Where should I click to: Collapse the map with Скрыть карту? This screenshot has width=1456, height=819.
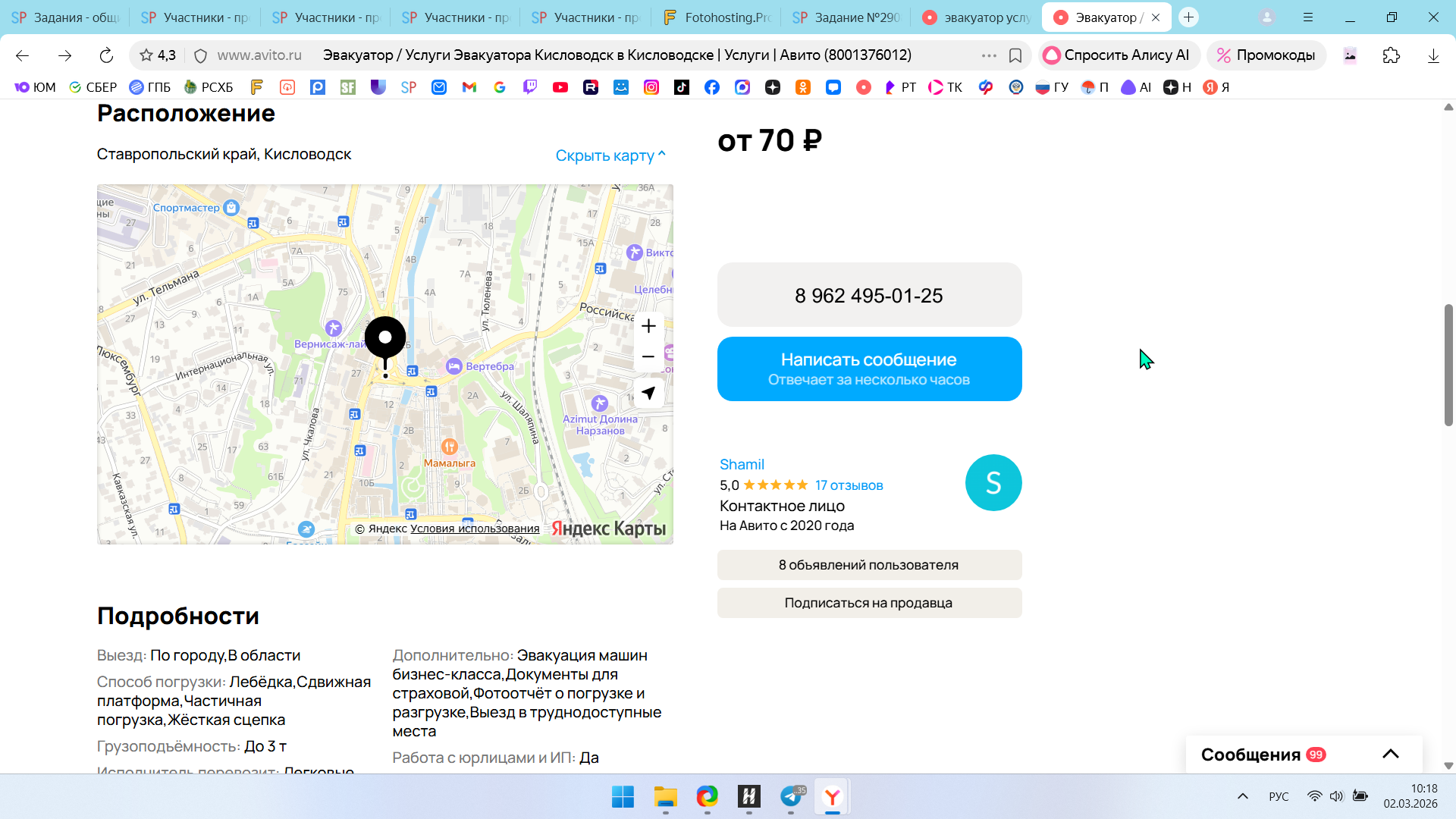click(x=610, y=155)
